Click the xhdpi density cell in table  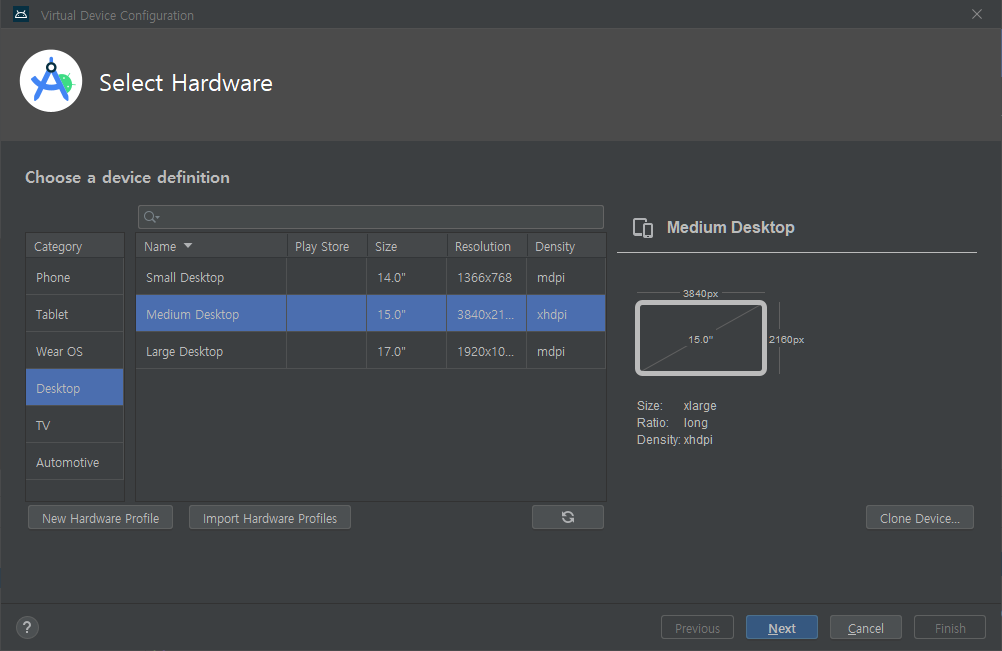coord(566,314)
